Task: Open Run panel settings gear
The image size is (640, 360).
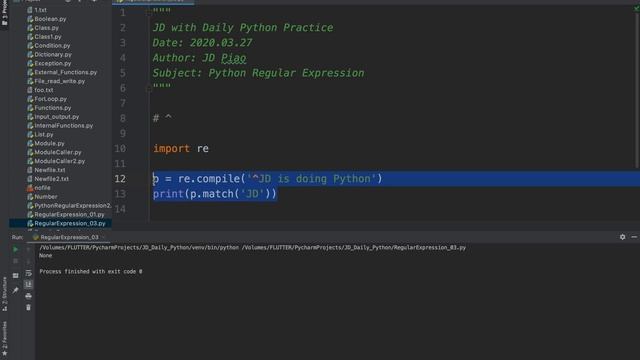Action: point(622,237)
